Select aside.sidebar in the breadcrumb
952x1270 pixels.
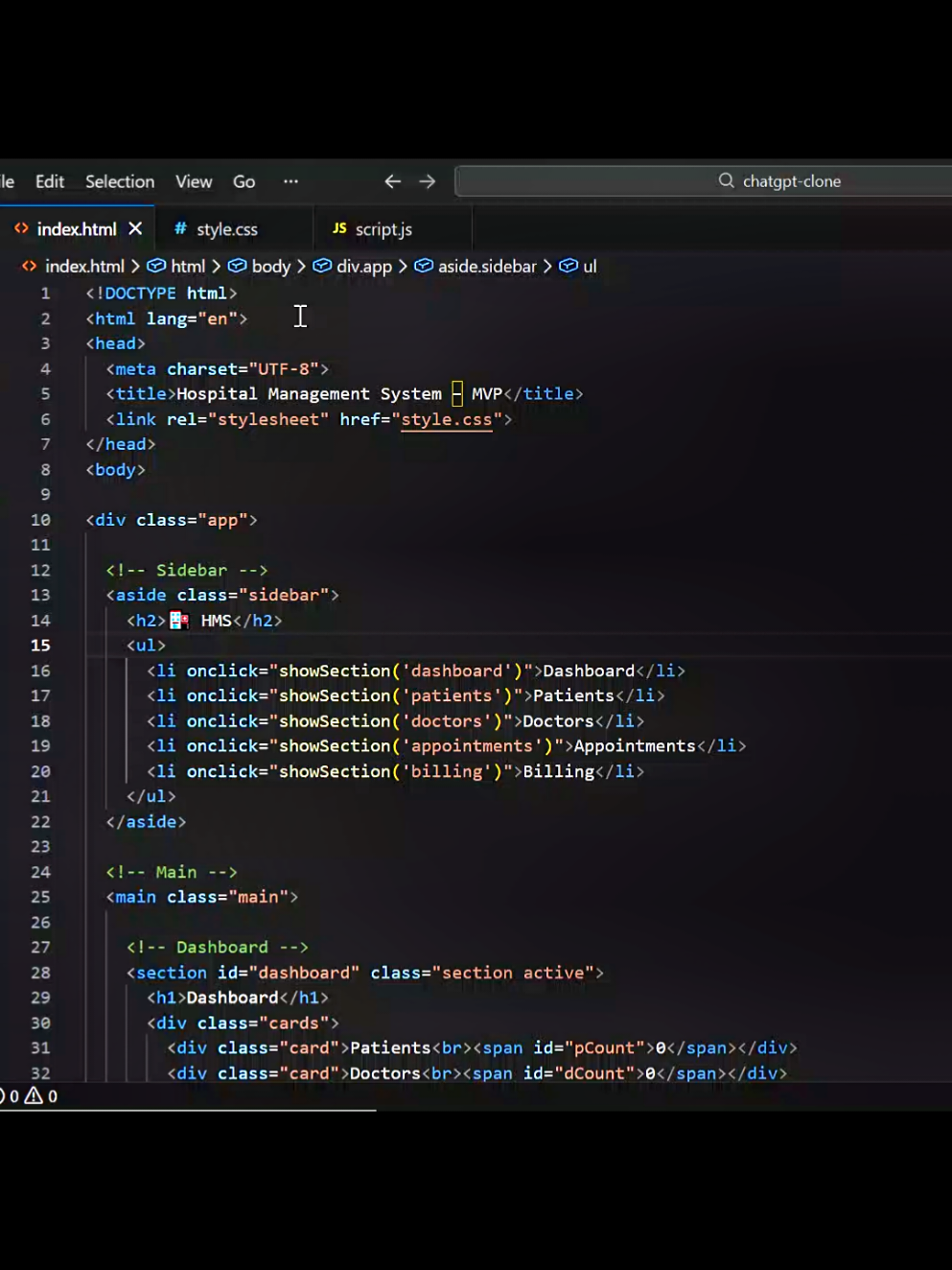coord(487,267)
